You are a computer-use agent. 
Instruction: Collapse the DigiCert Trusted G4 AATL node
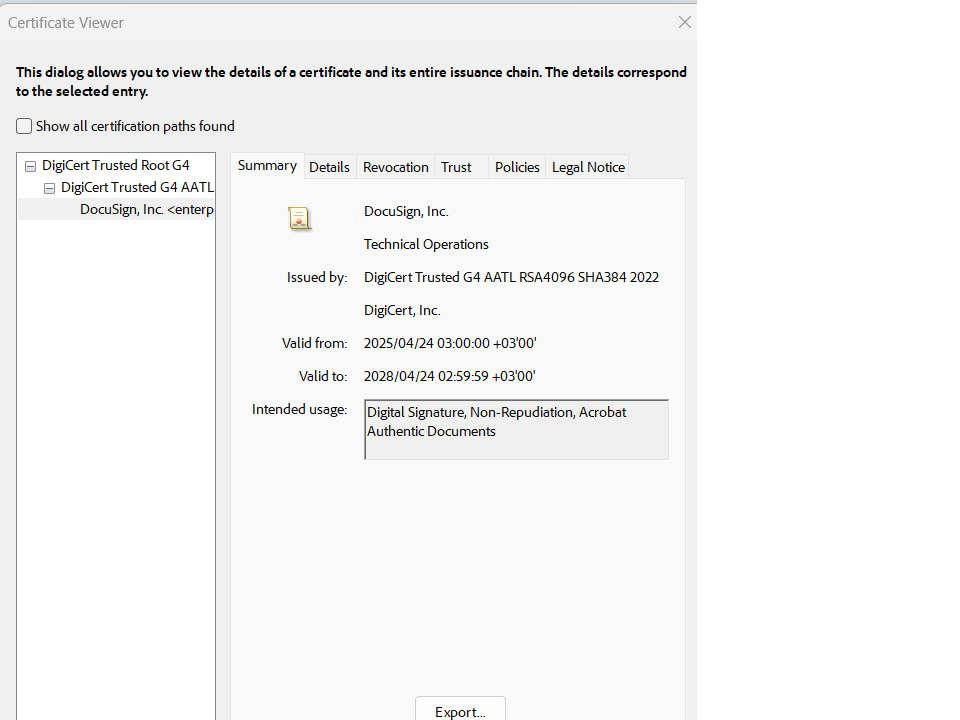pyautogui.click(x=49, y=188)
